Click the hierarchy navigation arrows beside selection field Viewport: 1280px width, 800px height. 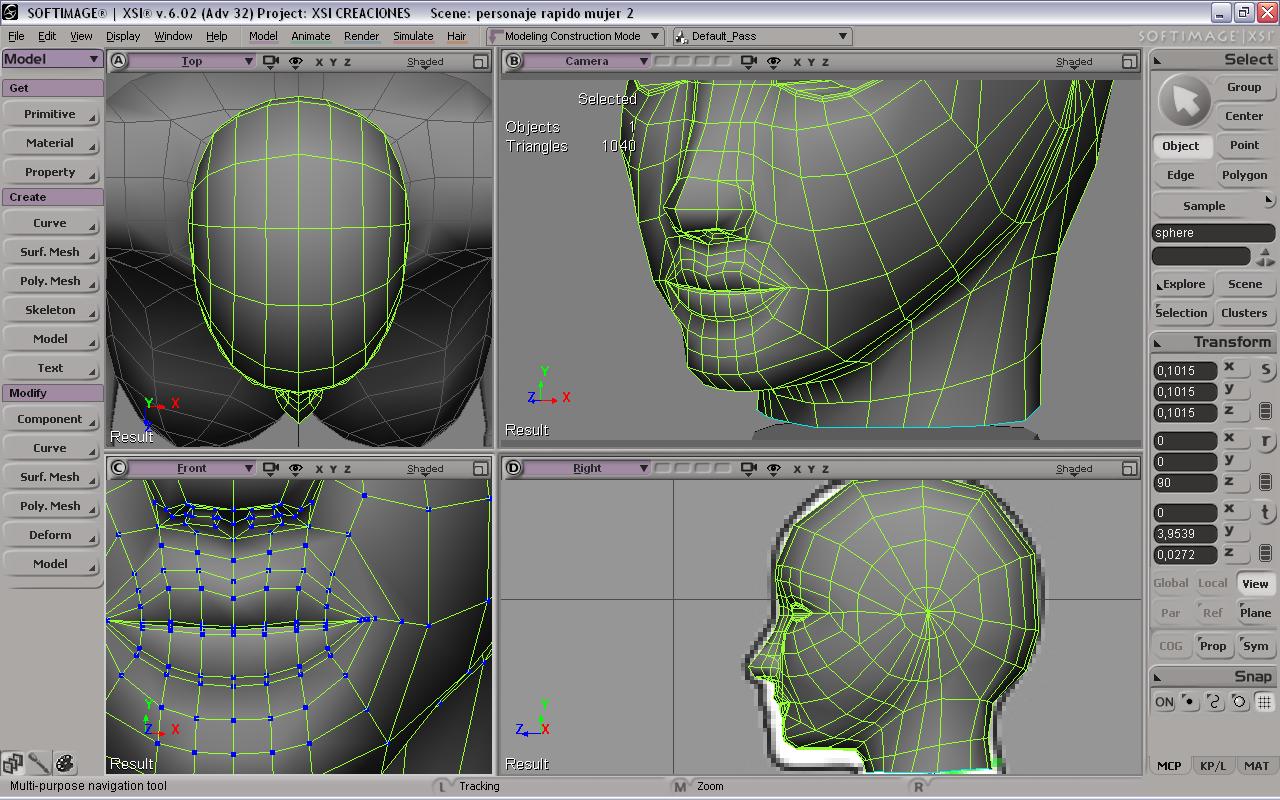tap(1265, 256)
